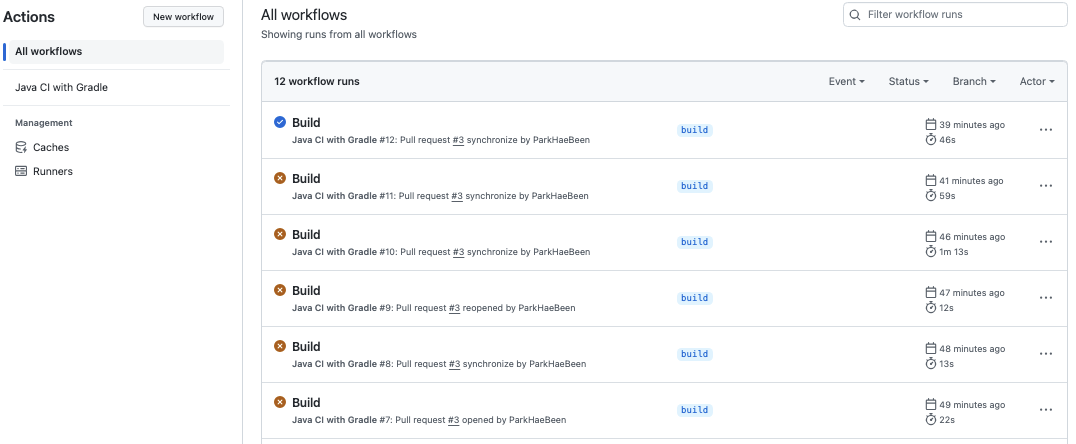Expand the Branch filter dropdown
This screenshot has width=1076, height=444.
[974, 81]
